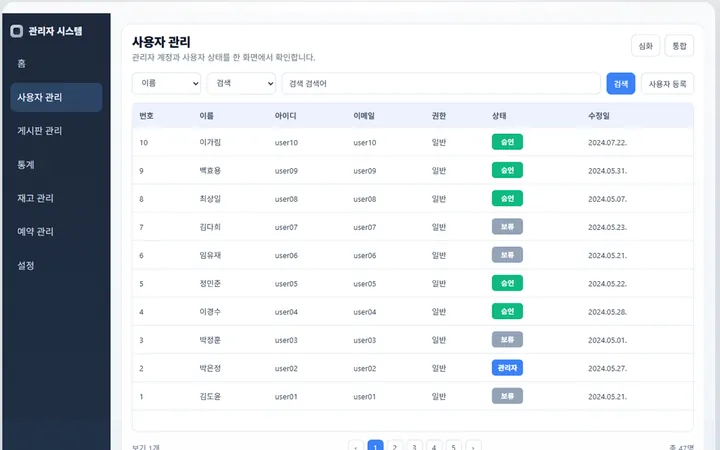This screenshot has width=720, height=450.
Task: Click the 관리자 시스템 logo icon
Action: 17,31
